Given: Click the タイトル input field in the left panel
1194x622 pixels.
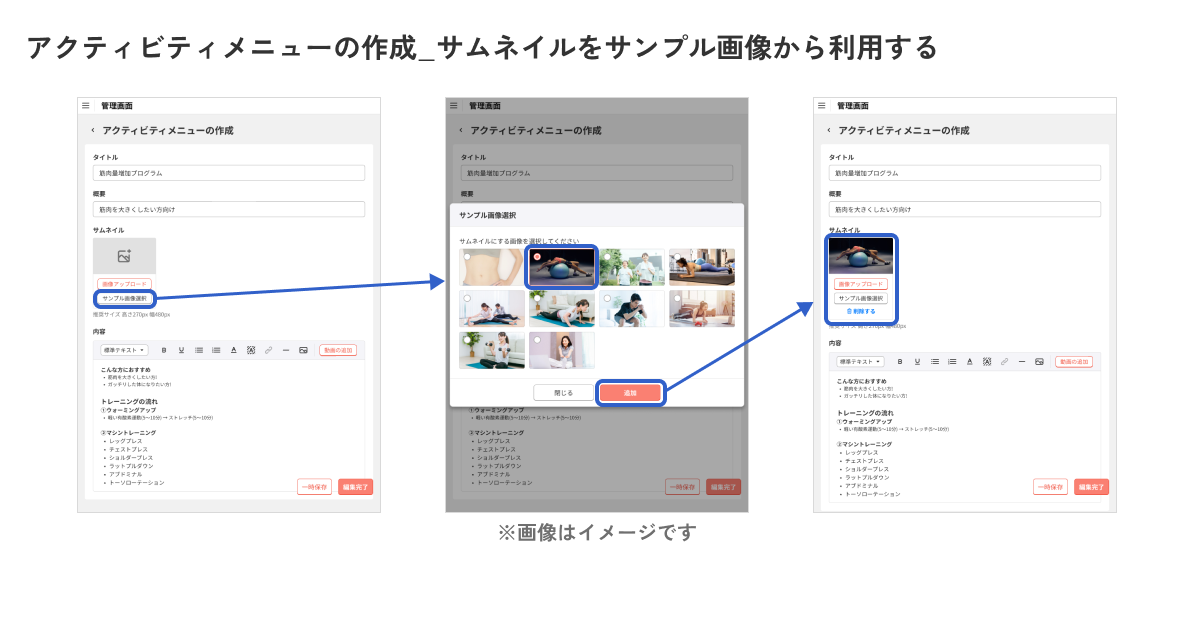Looking at the screenshot, I should pos(229,173).
